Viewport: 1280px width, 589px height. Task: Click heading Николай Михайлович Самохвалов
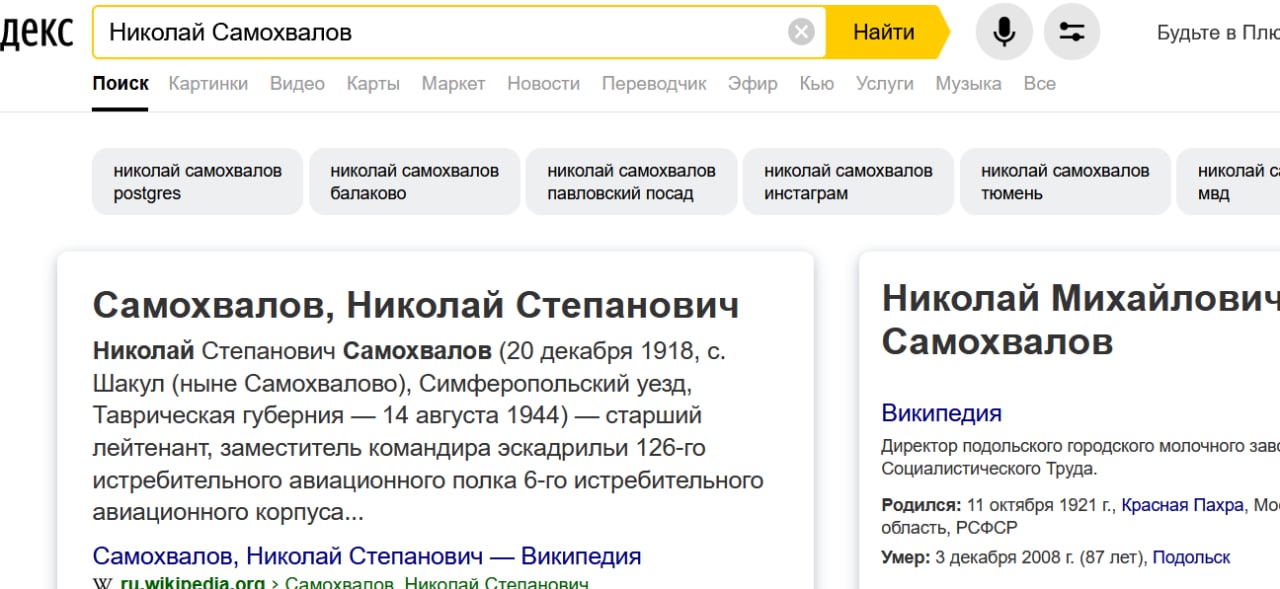tap(1080, 320)
